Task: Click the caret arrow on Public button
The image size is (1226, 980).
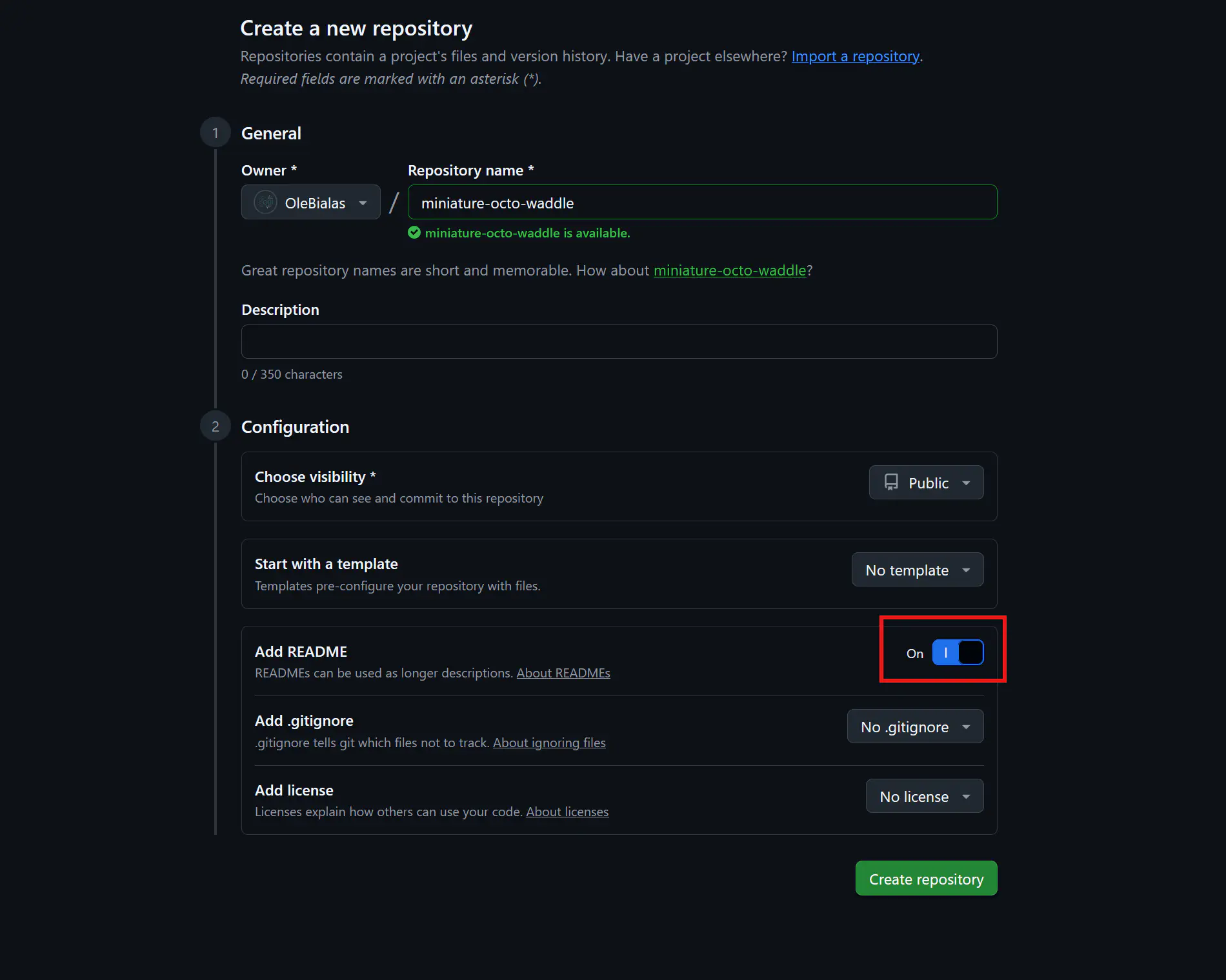Action: pyautogui.click(x=966, y=483)
